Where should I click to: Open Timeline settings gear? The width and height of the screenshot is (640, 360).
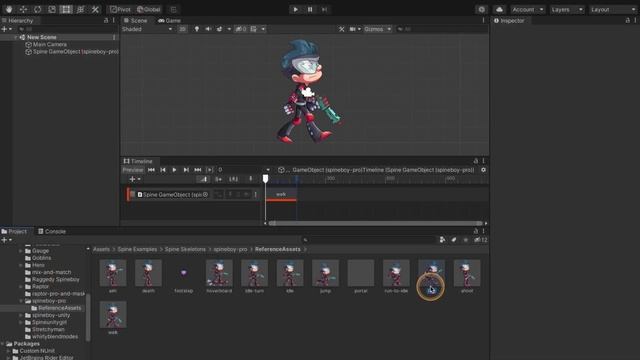(483, 170)
